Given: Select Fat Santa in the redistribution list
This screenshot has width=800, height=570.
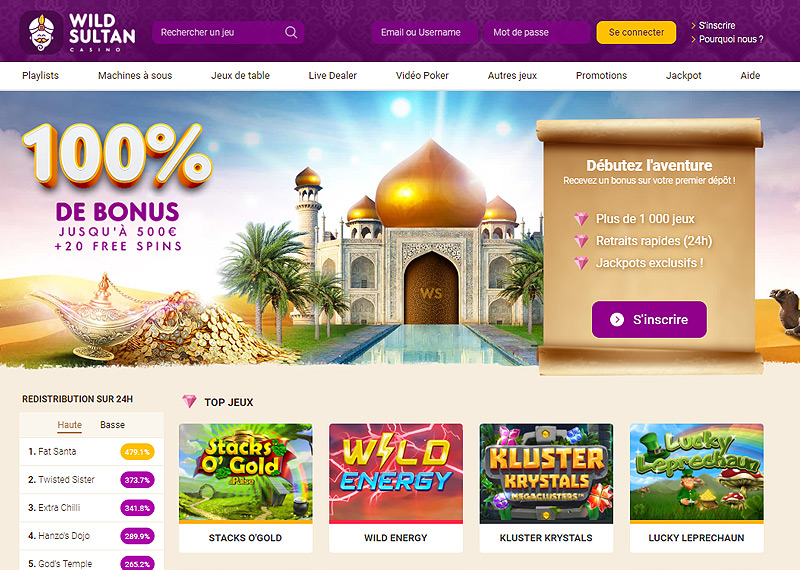Looking at the screenshot, I should (91, 452).
